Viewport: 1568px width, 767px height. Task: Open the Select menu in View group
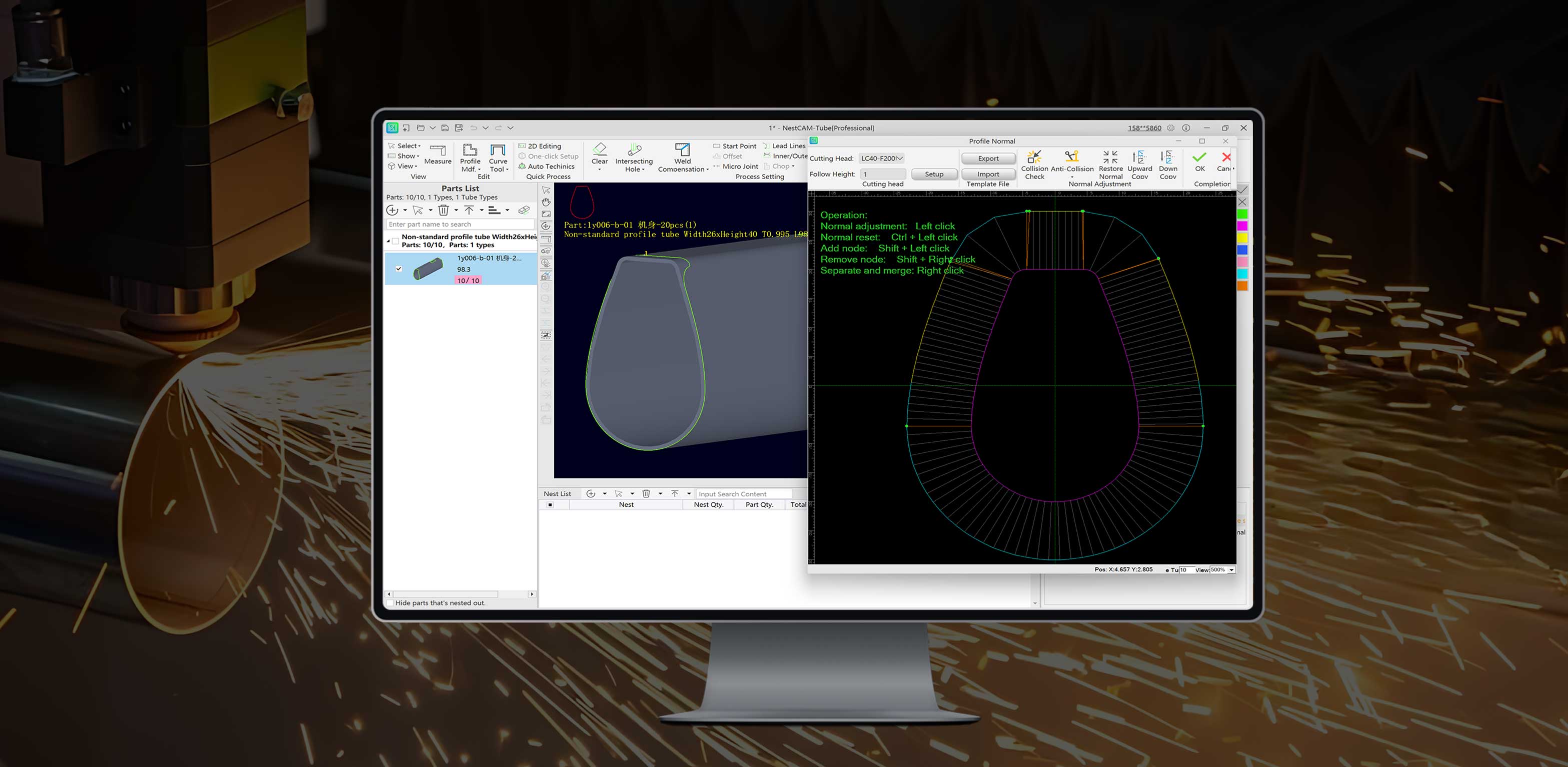coord(408,146)
